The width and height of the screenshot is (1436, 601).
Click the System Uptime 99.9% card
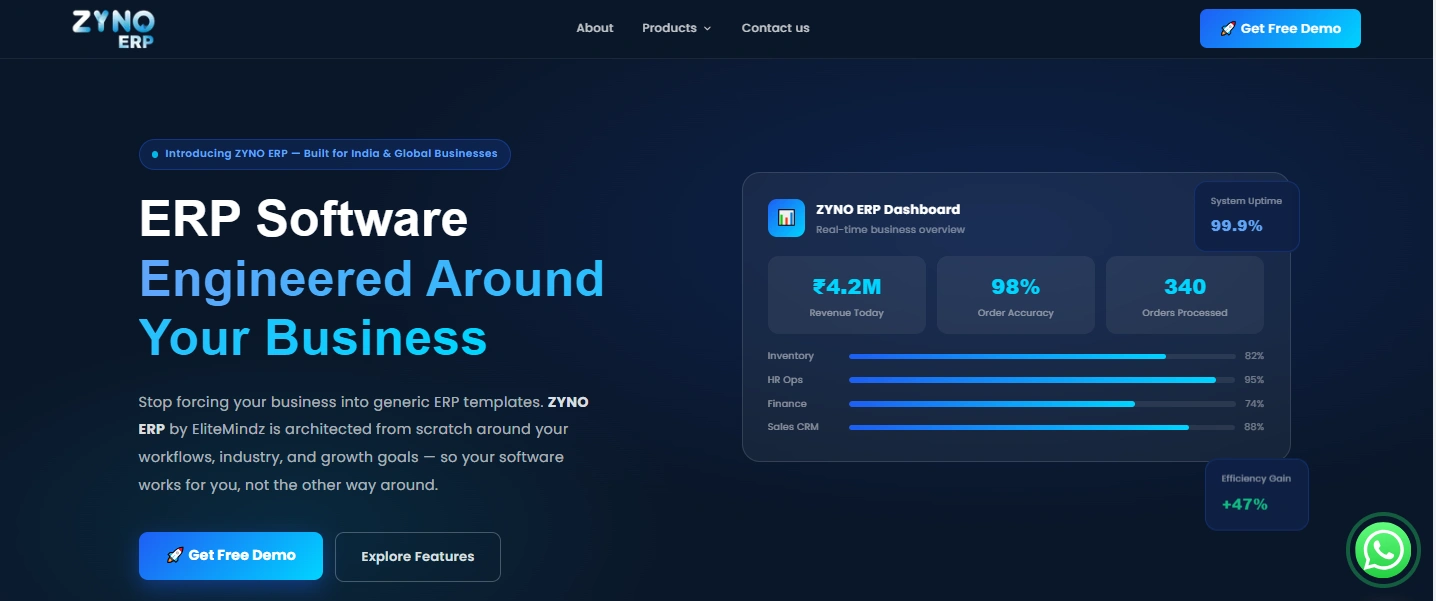1246,216
